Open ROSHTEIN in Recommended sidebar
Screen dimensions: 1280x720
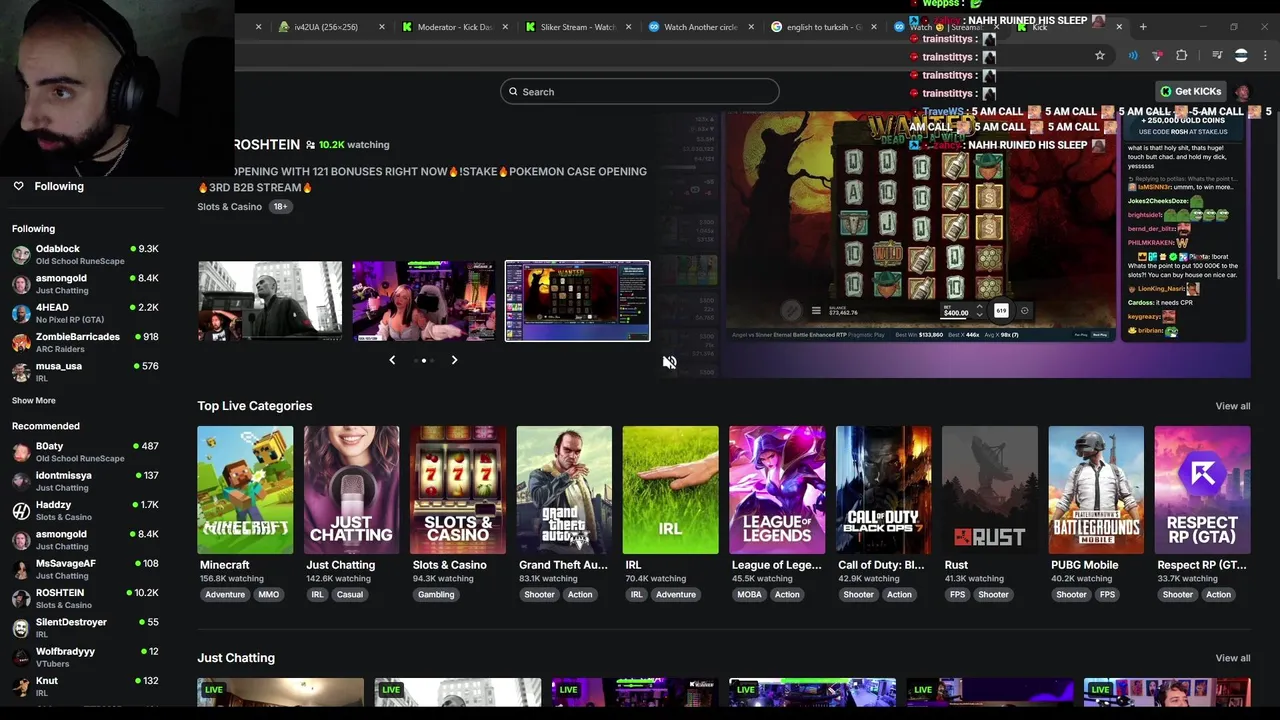click(85, 598)
